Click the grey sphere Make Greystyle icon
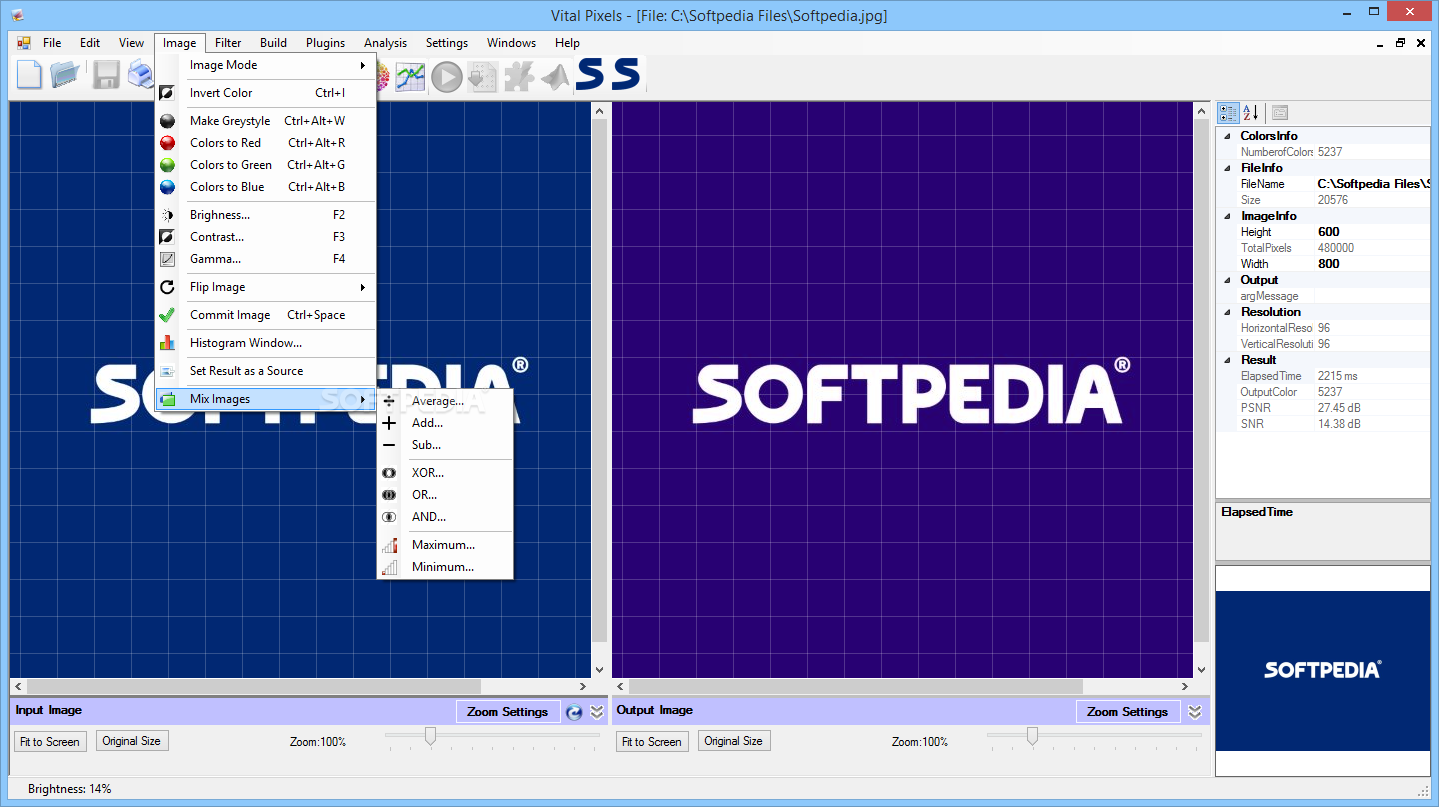 pyautogui.click(x=168, y=121)
